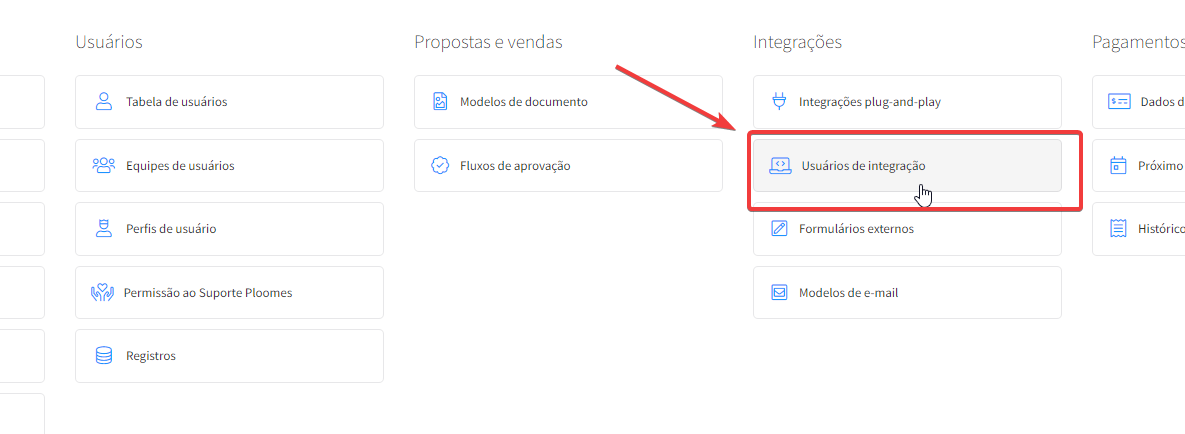Image resolution: width=1185 pixels, height=434 pixels.
Task: Click the envelope icon for Modelos de e-mail
Action: pyautogui.click(x=779, y=293)
